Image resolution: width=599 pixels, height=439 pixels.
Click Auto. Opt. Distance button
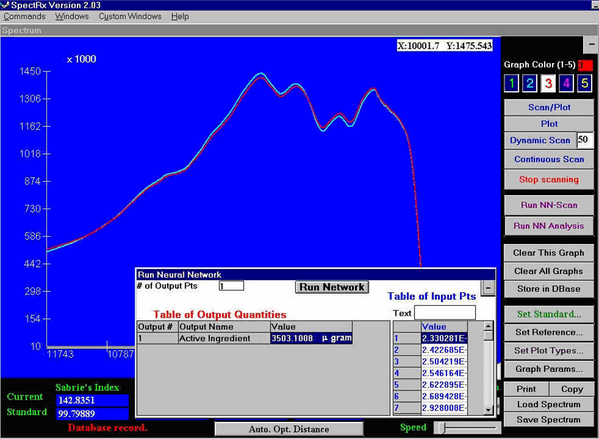pos(289,429)
